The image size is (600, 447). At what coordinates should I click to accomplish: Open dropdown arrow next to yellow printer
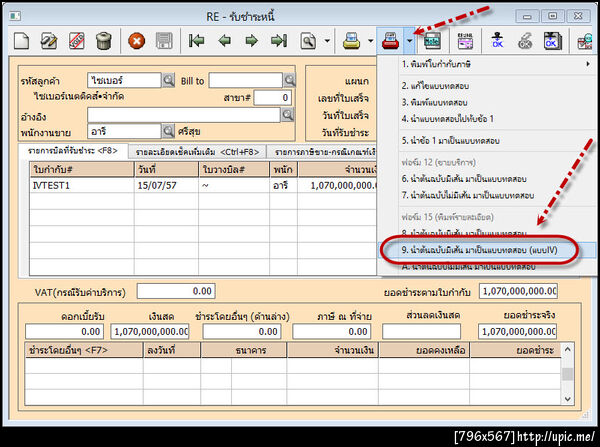tap(370, 41)
